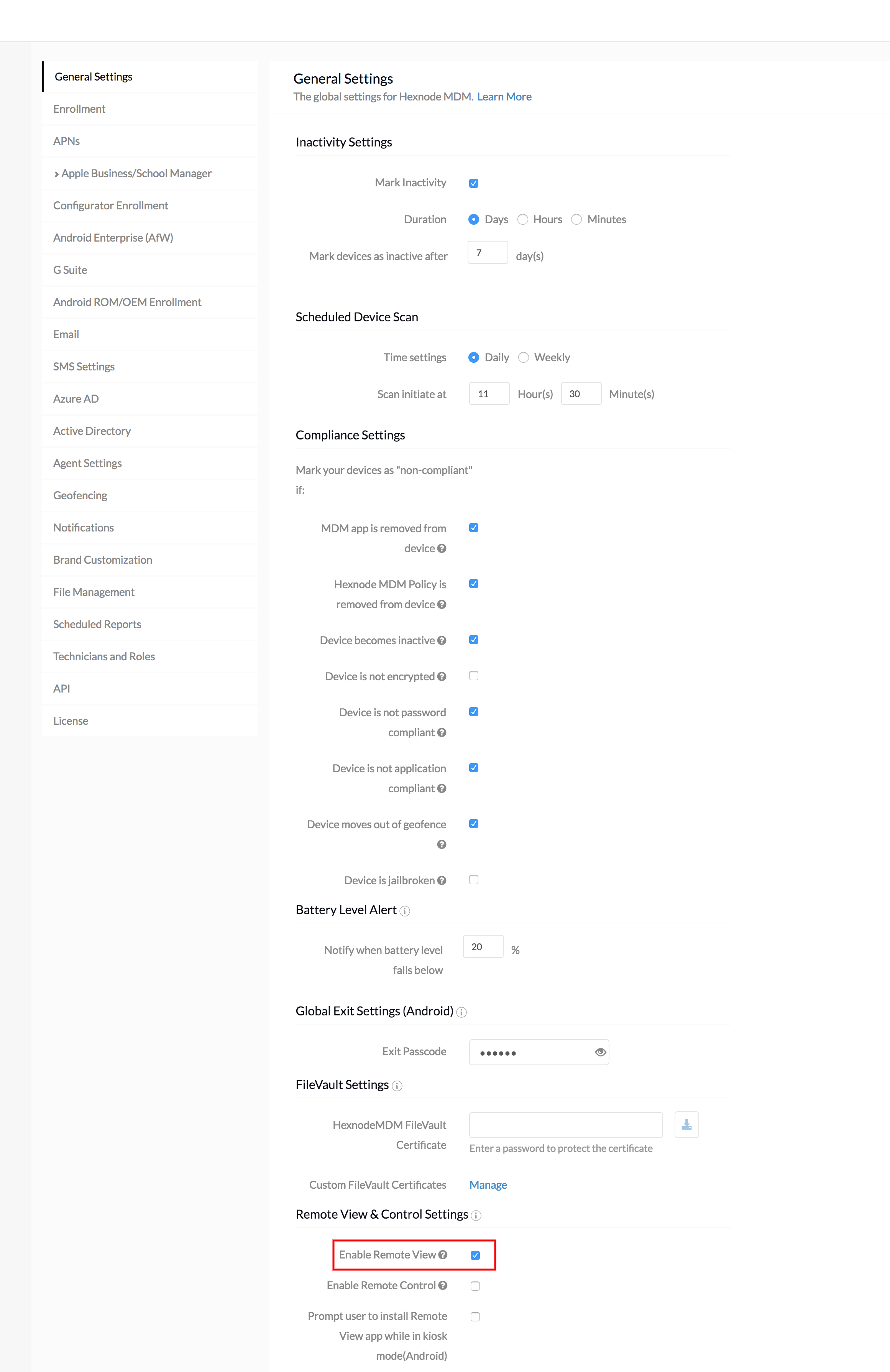Click help icon next to Enable Remote Control
Image resolution: width=890 pixels, height=1372 pixels.
[442, 1285]
